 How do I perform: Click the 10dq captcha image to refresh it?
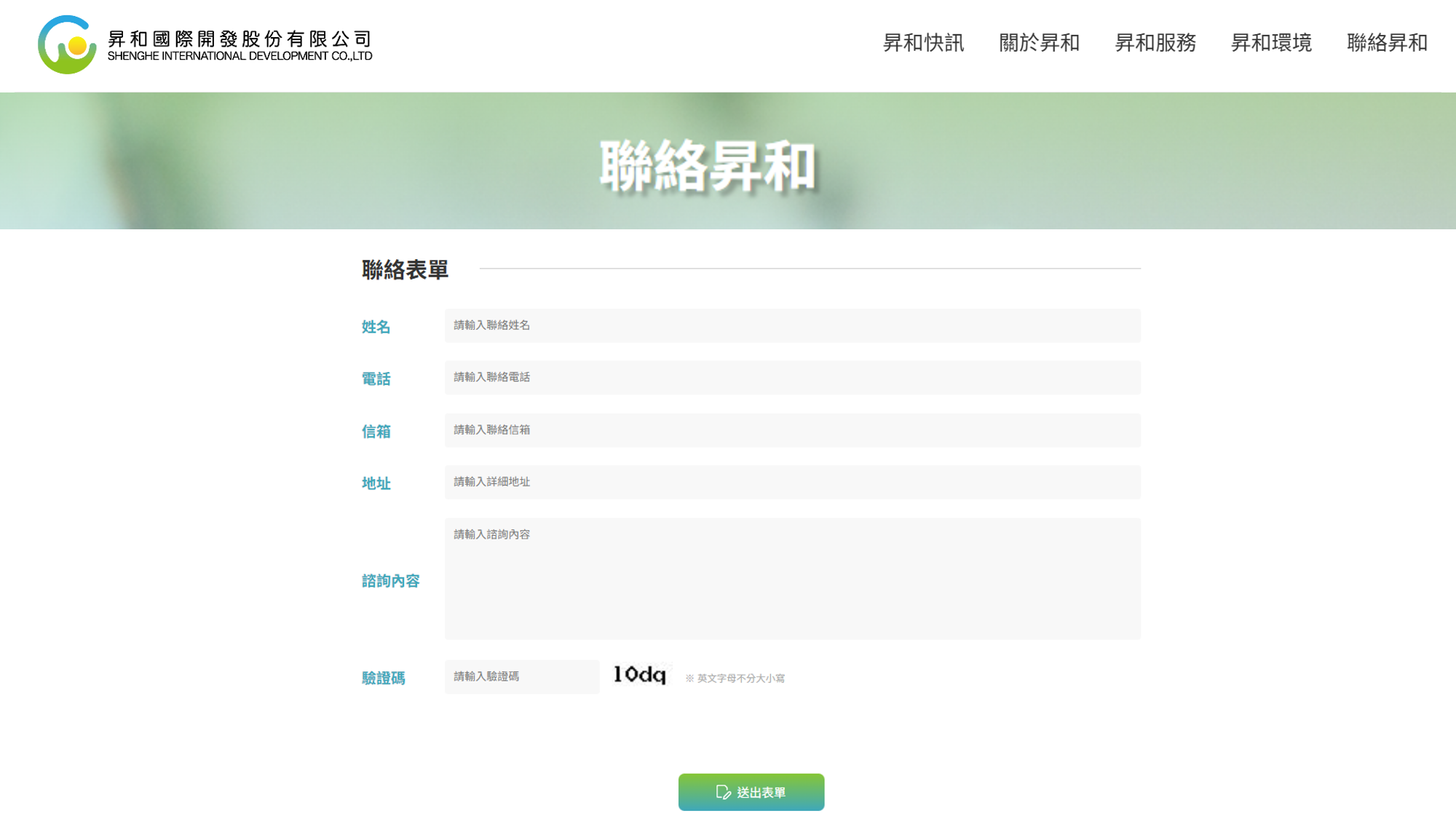click(640, 676)
